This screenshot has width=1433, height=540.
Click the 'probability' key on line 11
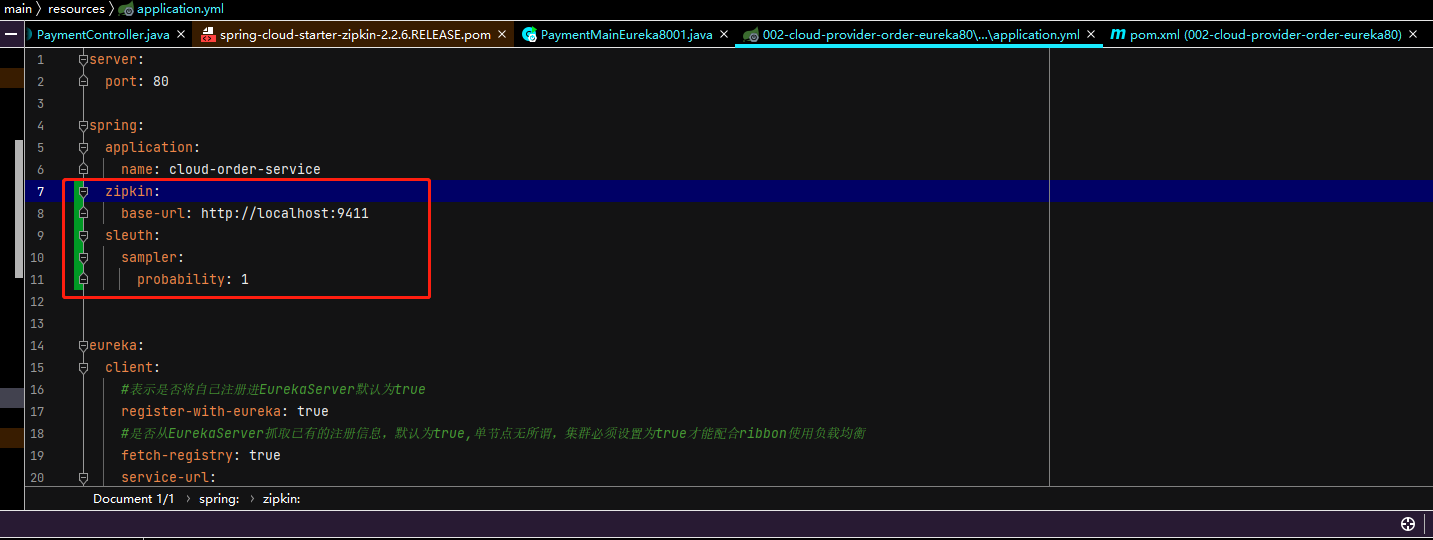[x=181, y=279]
